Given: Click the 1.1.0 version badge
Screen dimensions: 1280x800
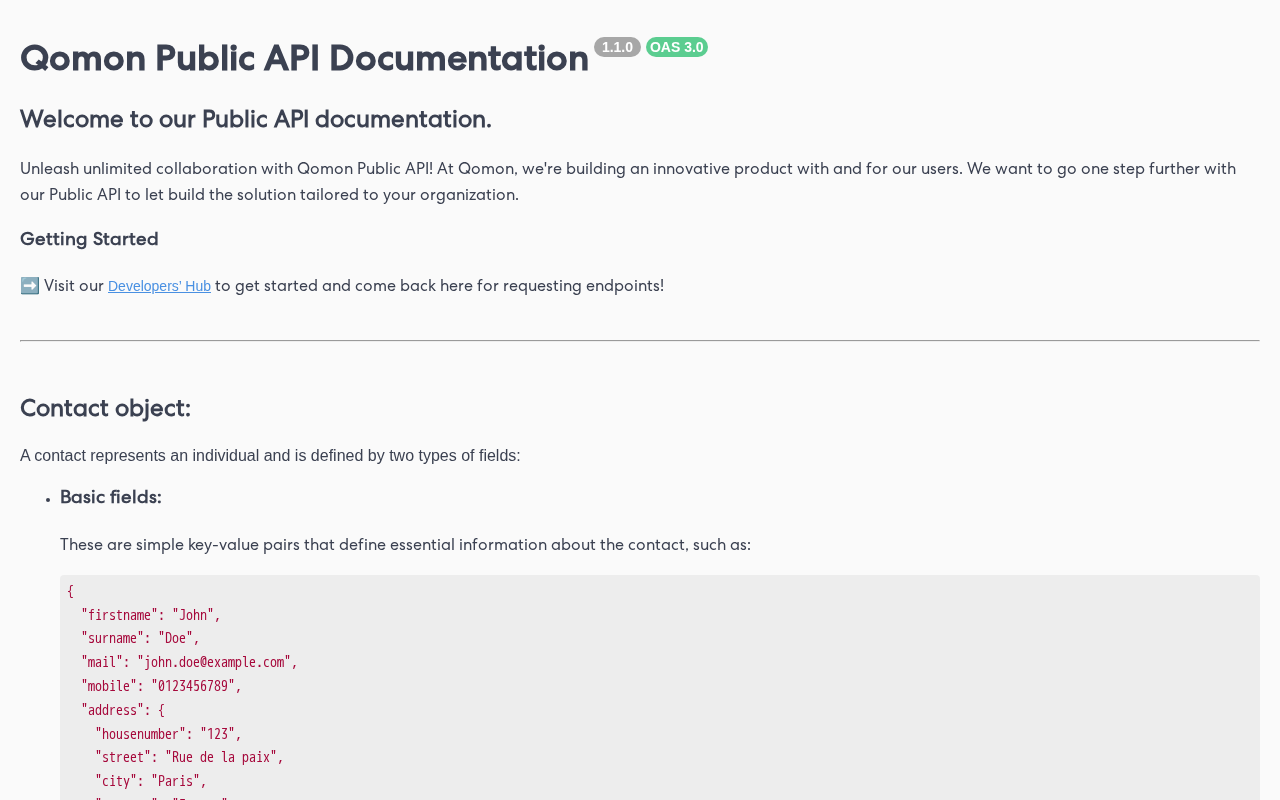Looking at the screenshot, I should click(x=617, y=47).
